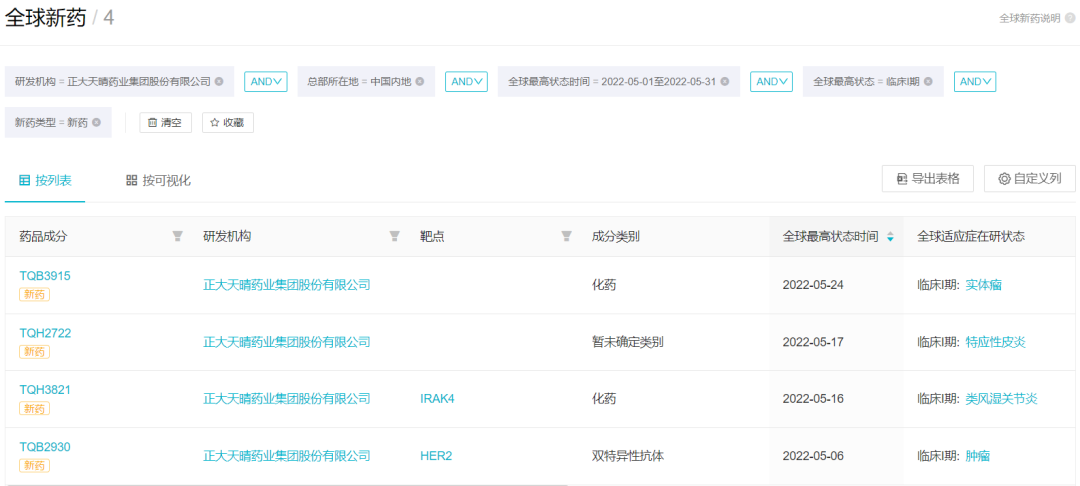
Task: Open the 研发机构 column filter icon
Action: [395, 237]
